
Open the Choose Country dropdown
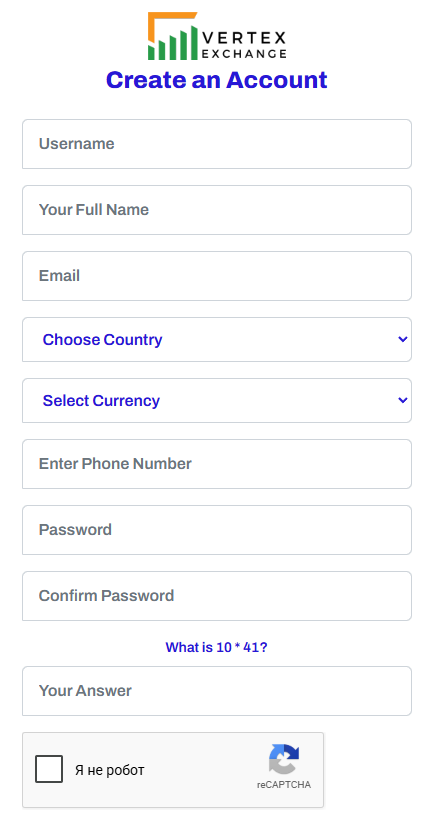click(217, 339)
